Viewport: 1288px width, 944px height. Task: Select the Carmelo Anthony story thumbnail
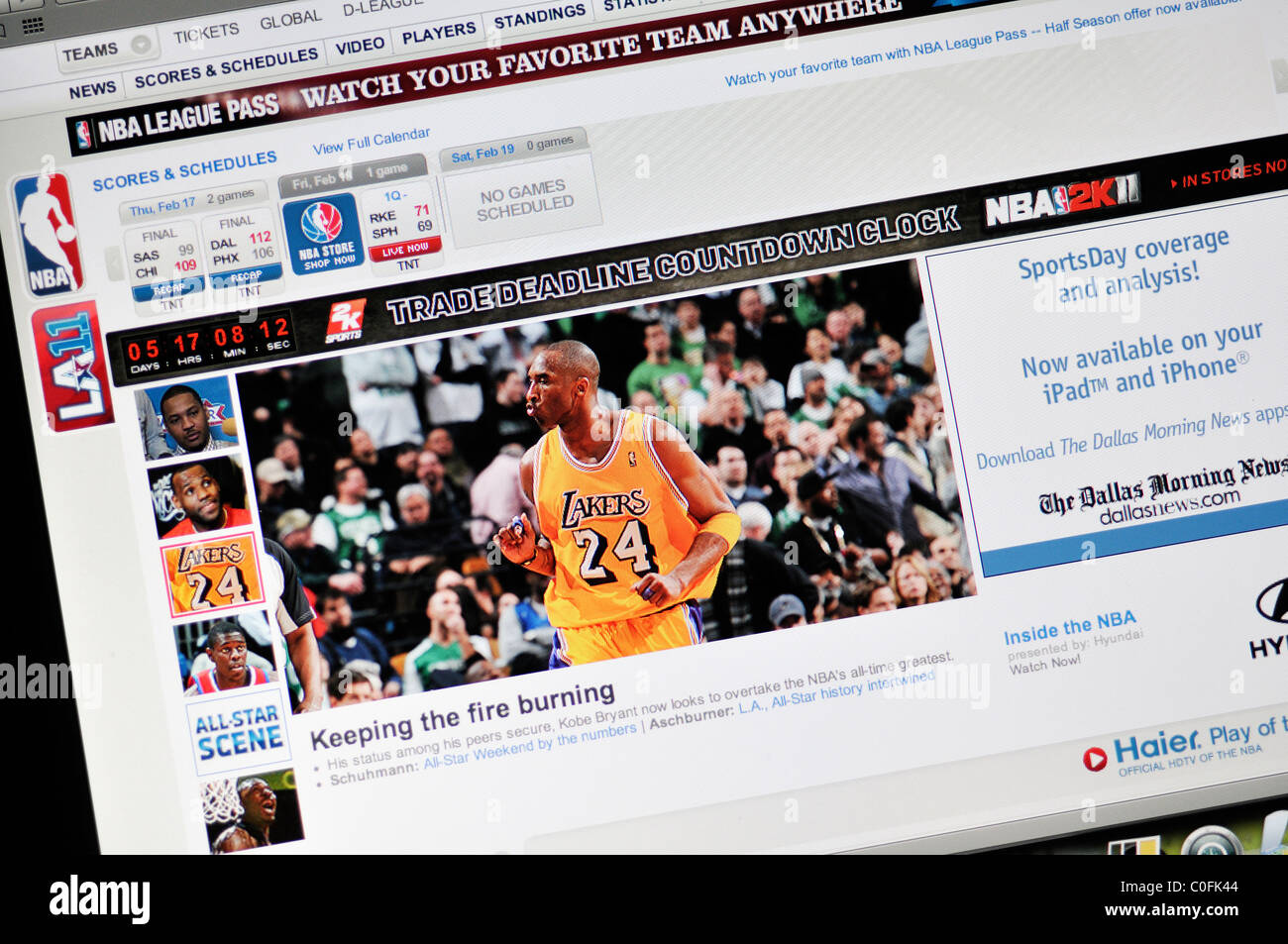(188, 418)
